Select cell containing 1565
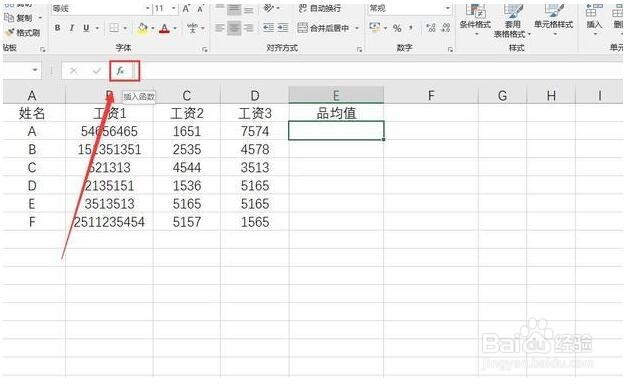Image resolution: width=628 pixels, height=385 pixels. click(x=255, y=222)
